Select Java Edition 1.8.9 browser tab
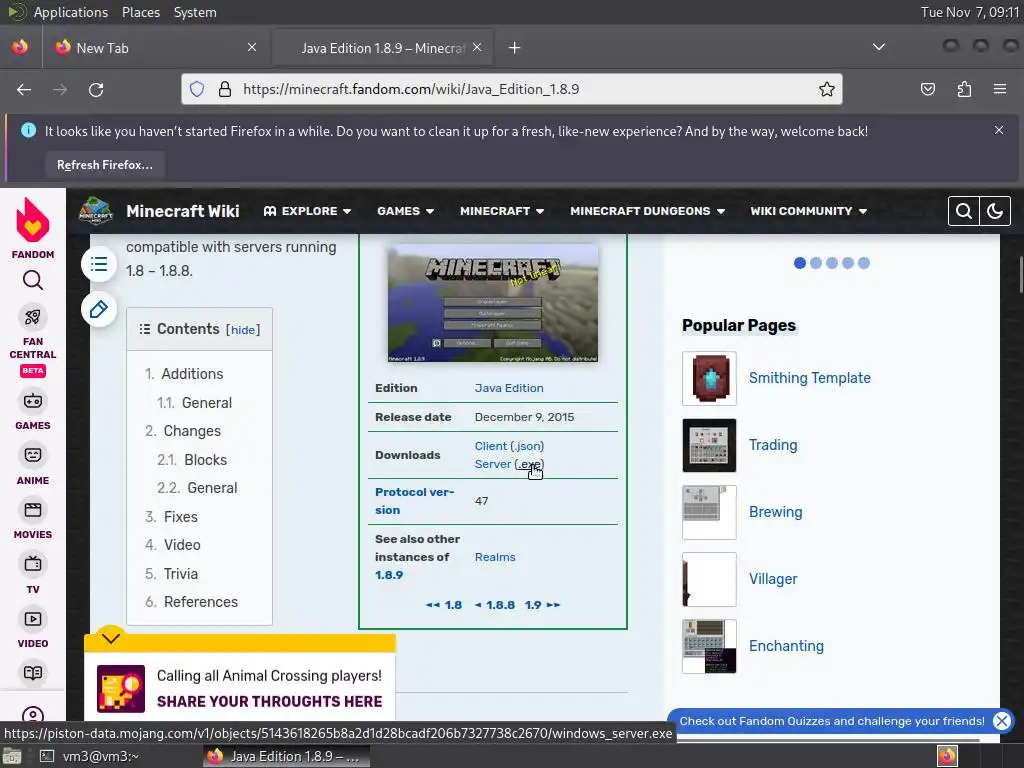This screenshot has width=1024, height=768. (382, 48)
